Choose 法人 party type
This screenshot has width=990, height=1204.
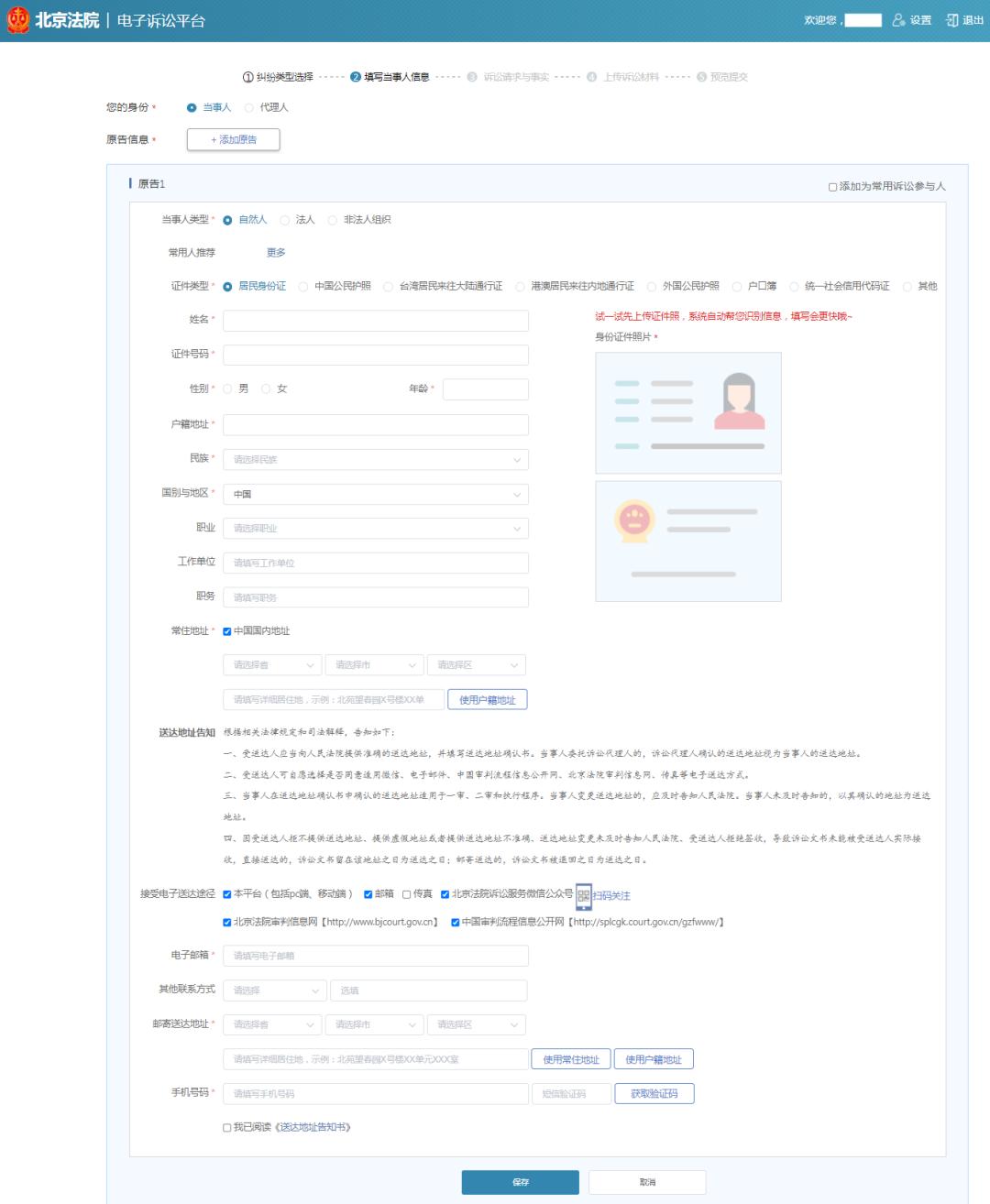284,220
